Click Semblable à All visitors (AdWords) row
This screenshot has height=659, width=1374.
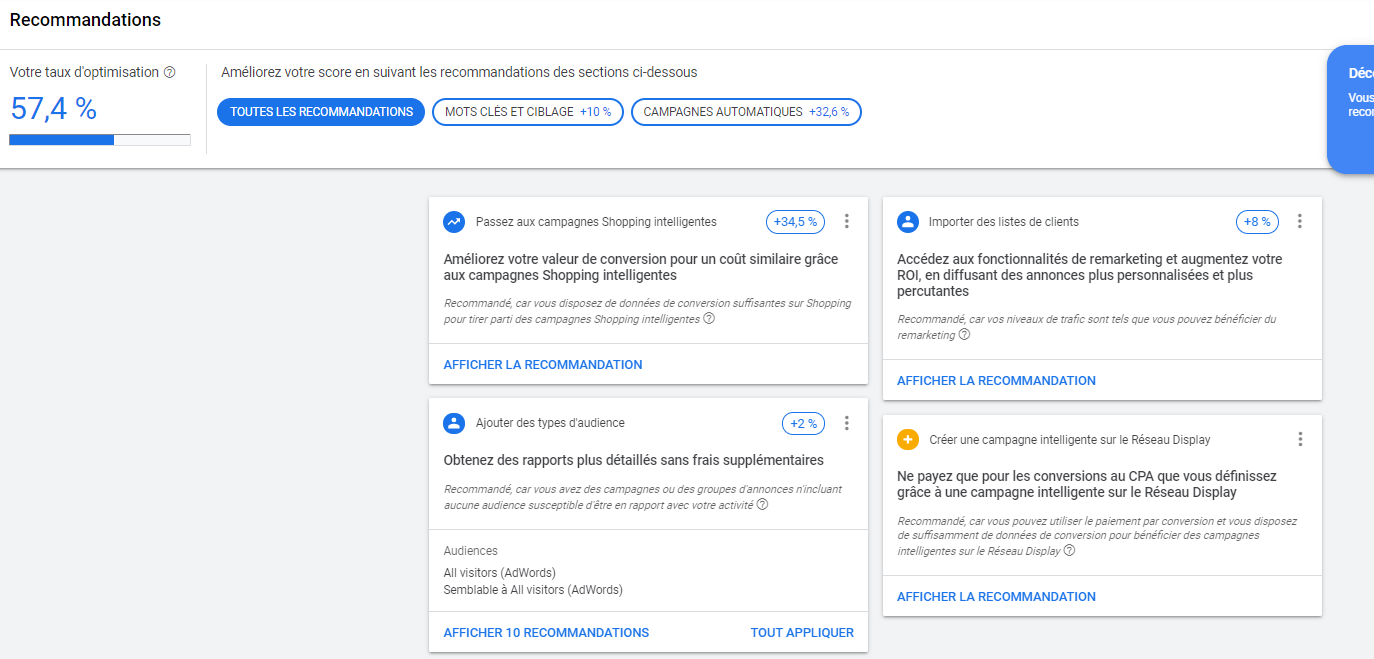(533, 590)
